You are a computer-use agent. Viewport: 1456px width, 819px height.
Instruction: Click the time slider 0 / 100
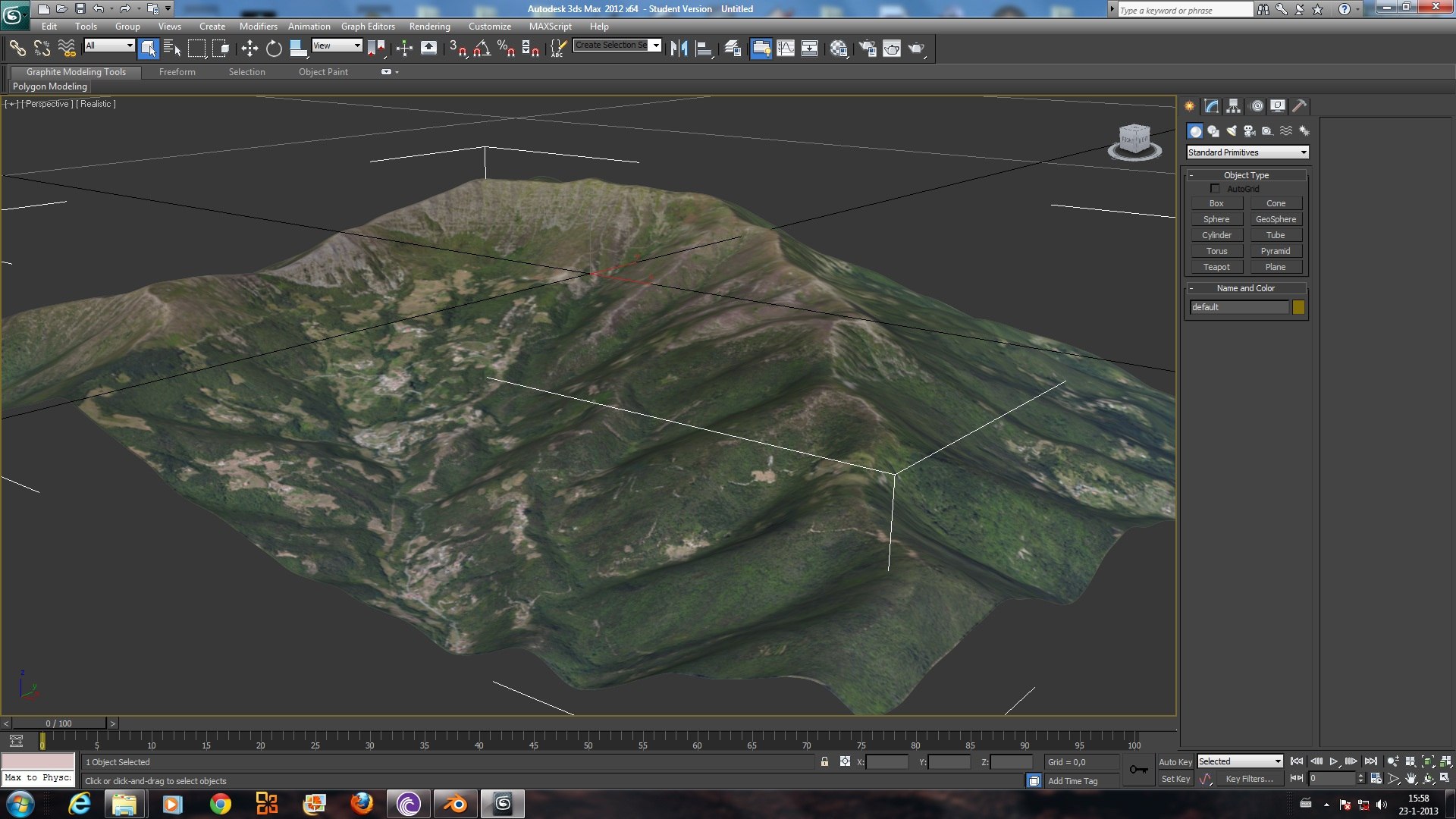58,723
